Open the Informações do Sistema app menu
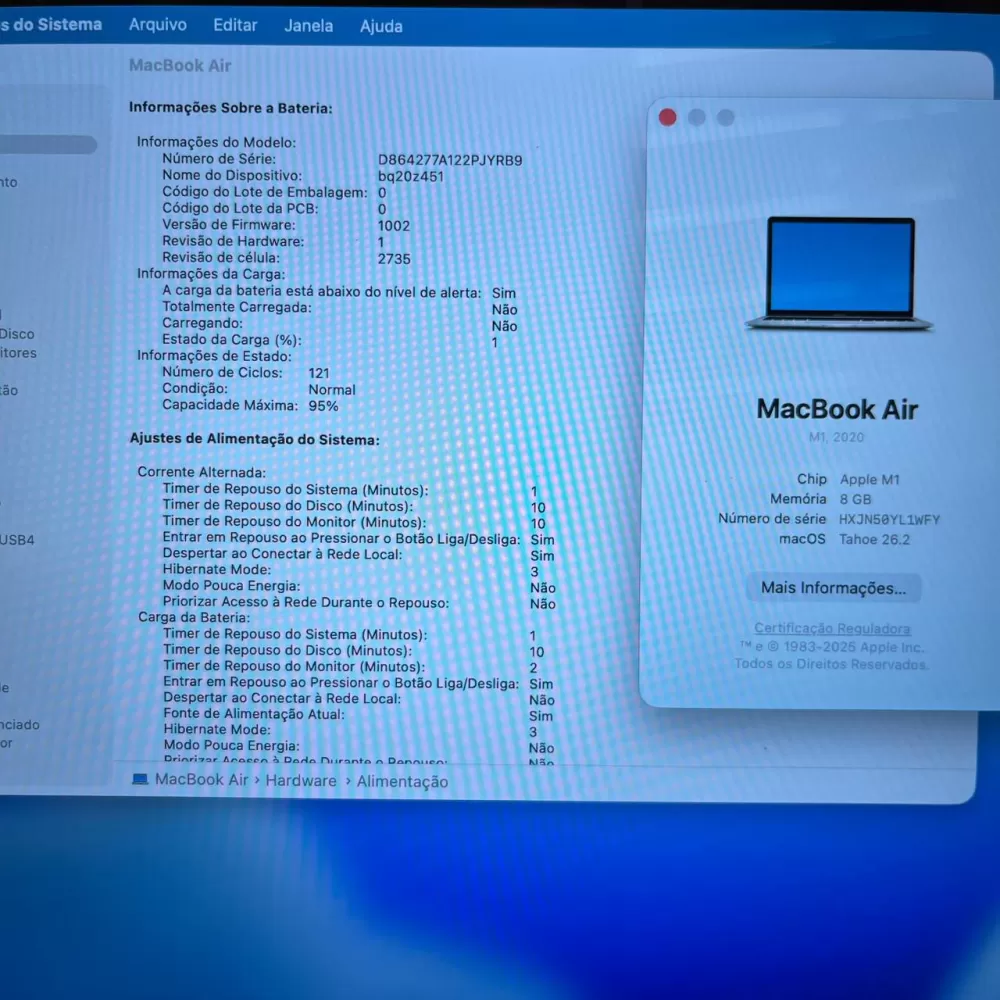Image resolution: width=1000 pixels, height=1000 pixels. [50, 24]
